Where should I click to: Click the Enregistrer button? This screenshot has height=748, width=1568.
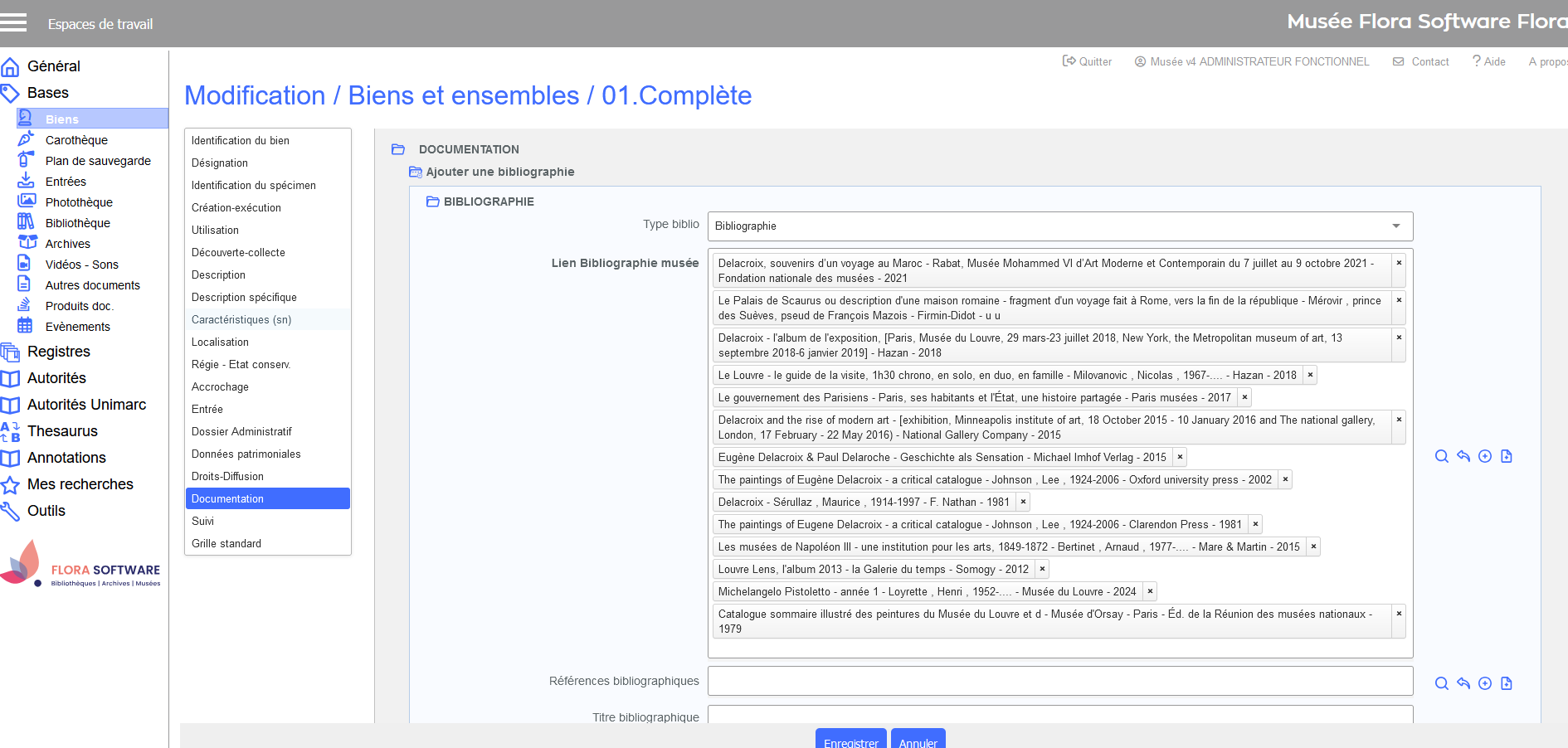pos(850,741)
